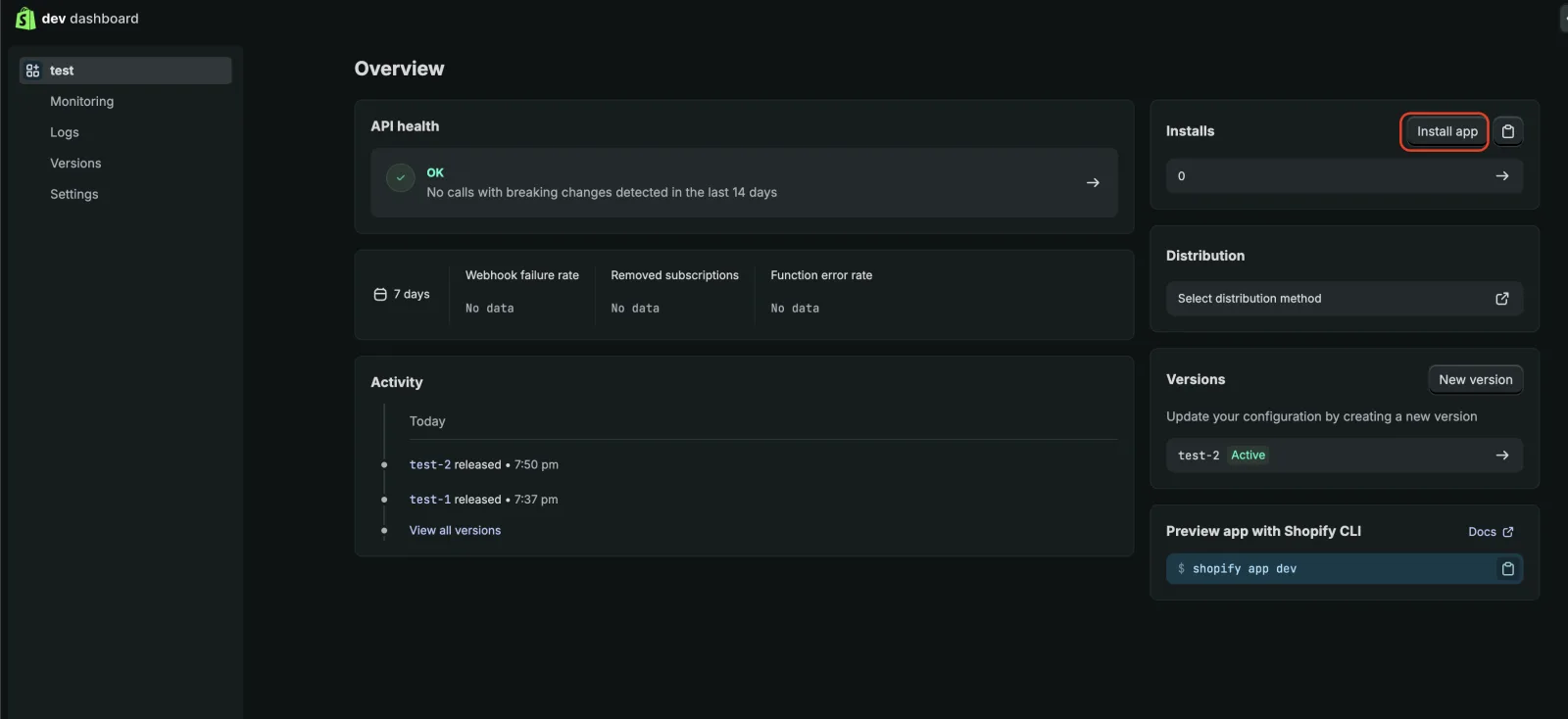Click the arrow in the API health OK row
1568x719 pixels.
(x=1093, y=183)
